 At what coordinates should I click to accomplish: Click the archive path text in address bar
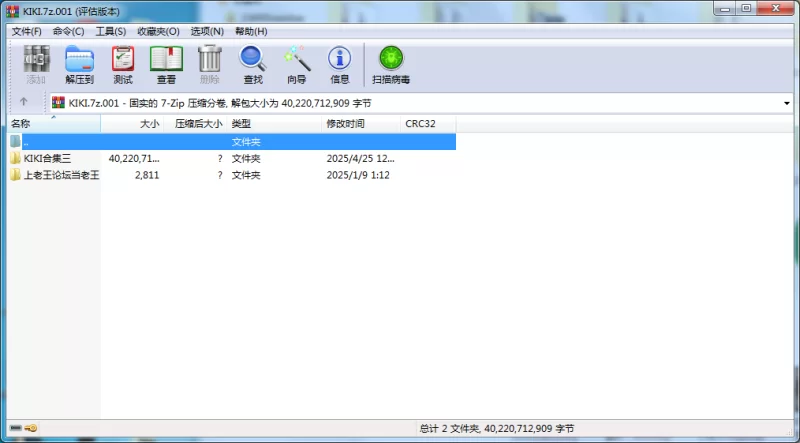[x=220, y=104]
